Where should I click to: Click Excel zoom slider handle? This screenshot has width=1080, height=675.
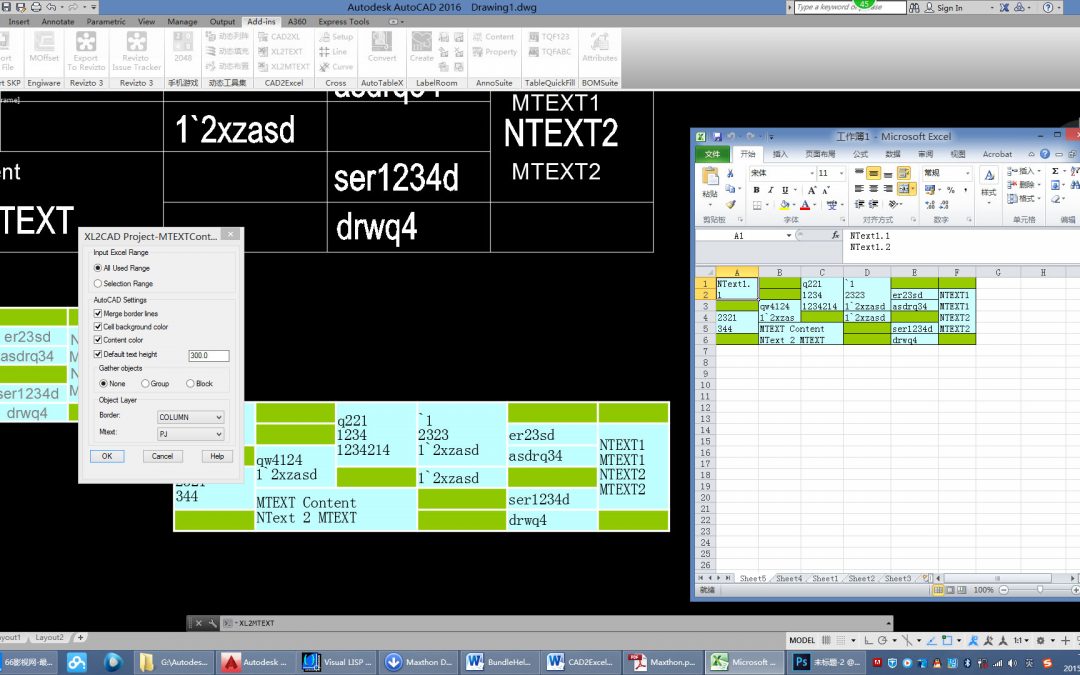click(x=1039, y=590)
